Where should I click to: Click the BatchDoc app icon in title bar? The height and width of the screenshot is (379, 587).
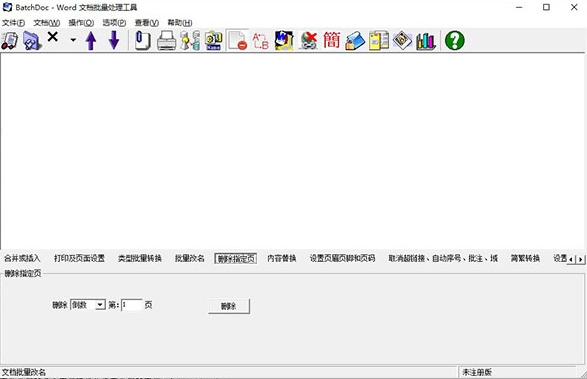(x=7, y=7)
